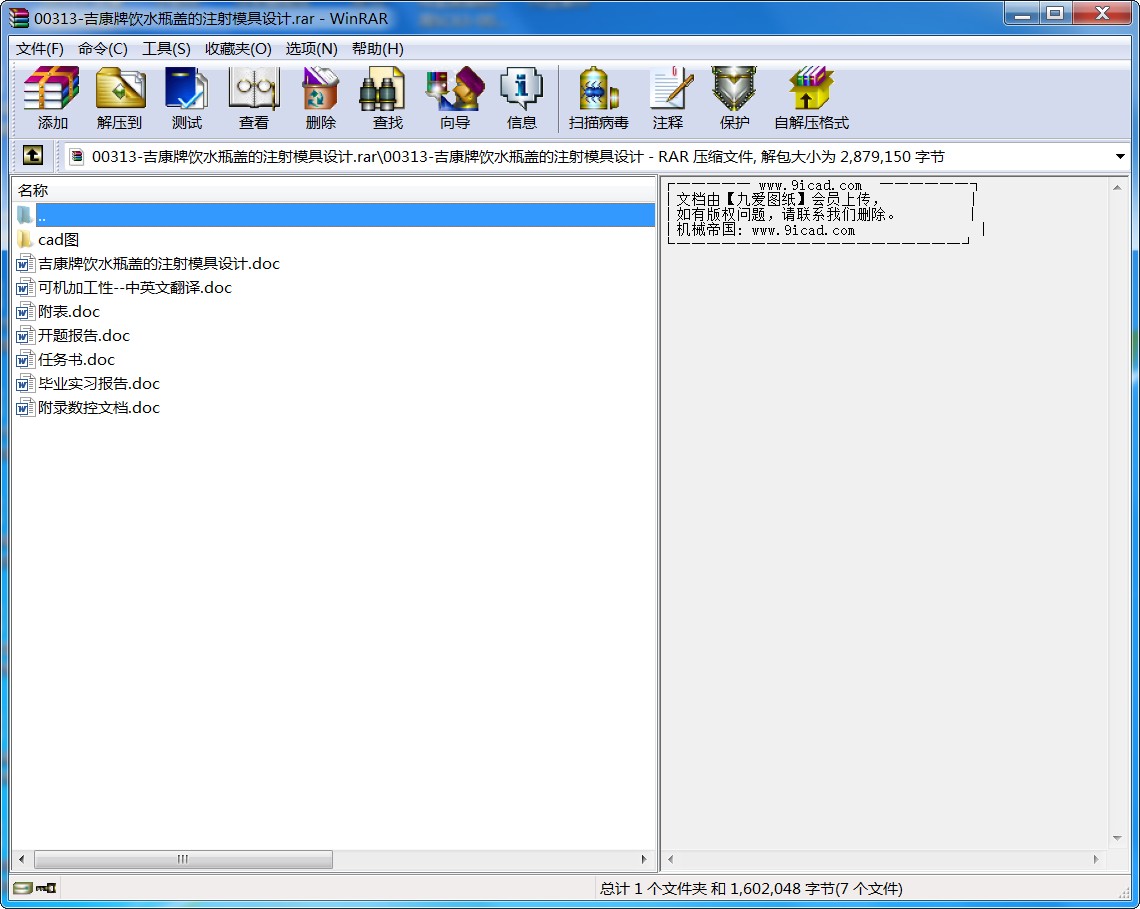This screenshot has height=909, width=1140.
Task: Select the 开题报告.doc file name
Action: pos(84,335)
